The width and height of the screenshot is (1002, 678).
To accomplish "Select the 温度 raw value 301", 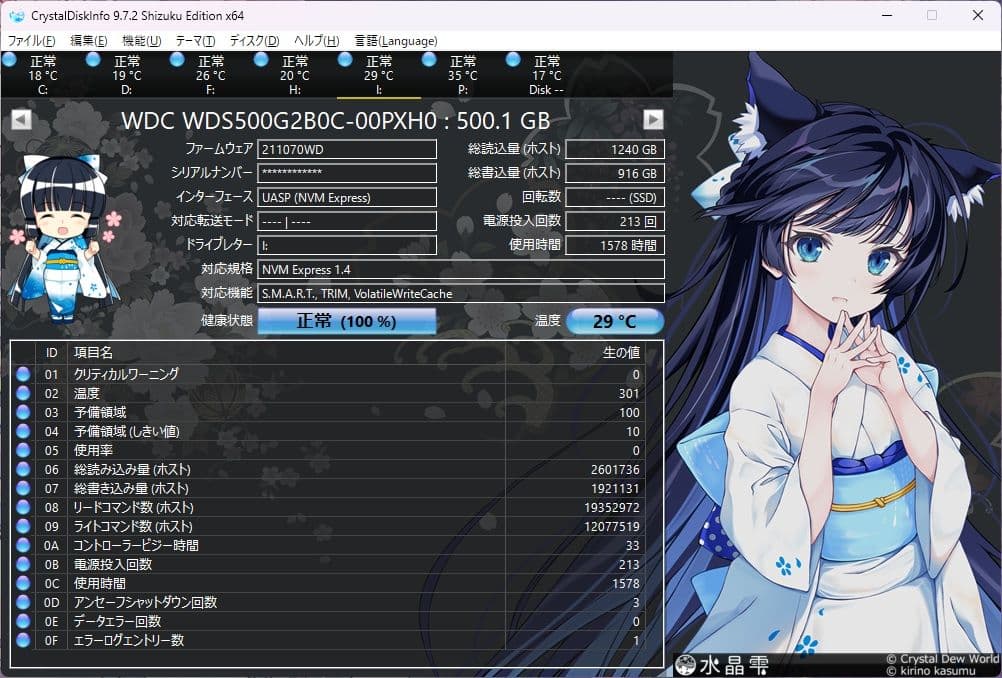I will pyautogui.click(x=629, y=394).
